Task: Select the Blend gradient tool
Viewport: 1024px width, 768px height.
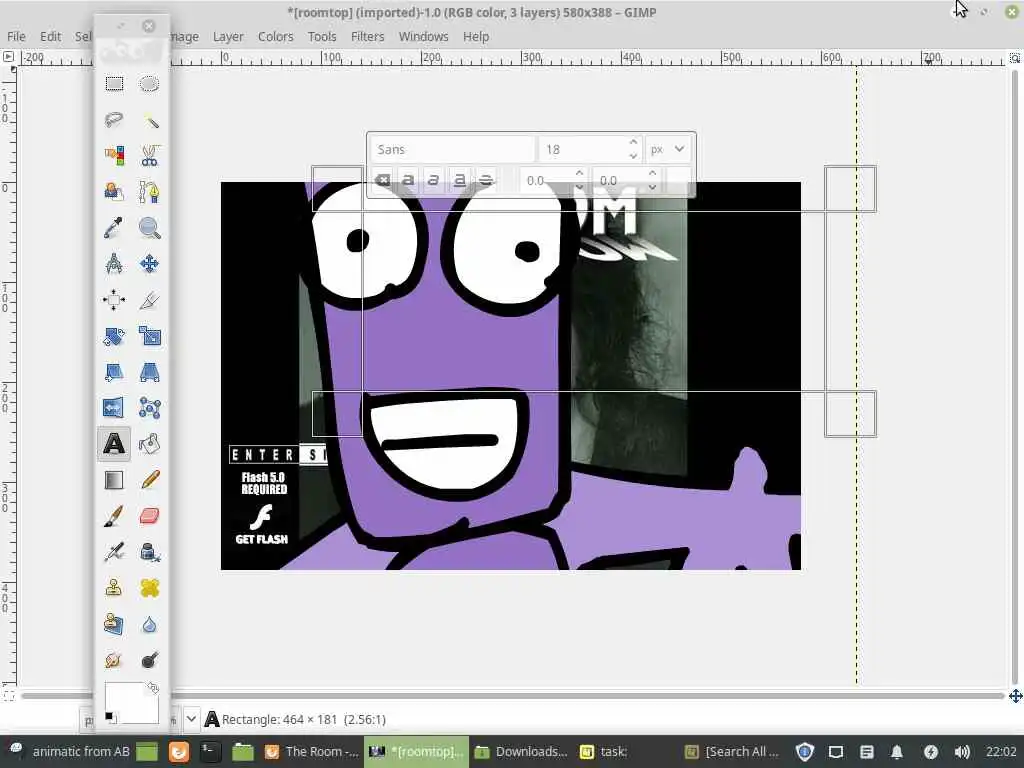Action: [x=114, y=480]
